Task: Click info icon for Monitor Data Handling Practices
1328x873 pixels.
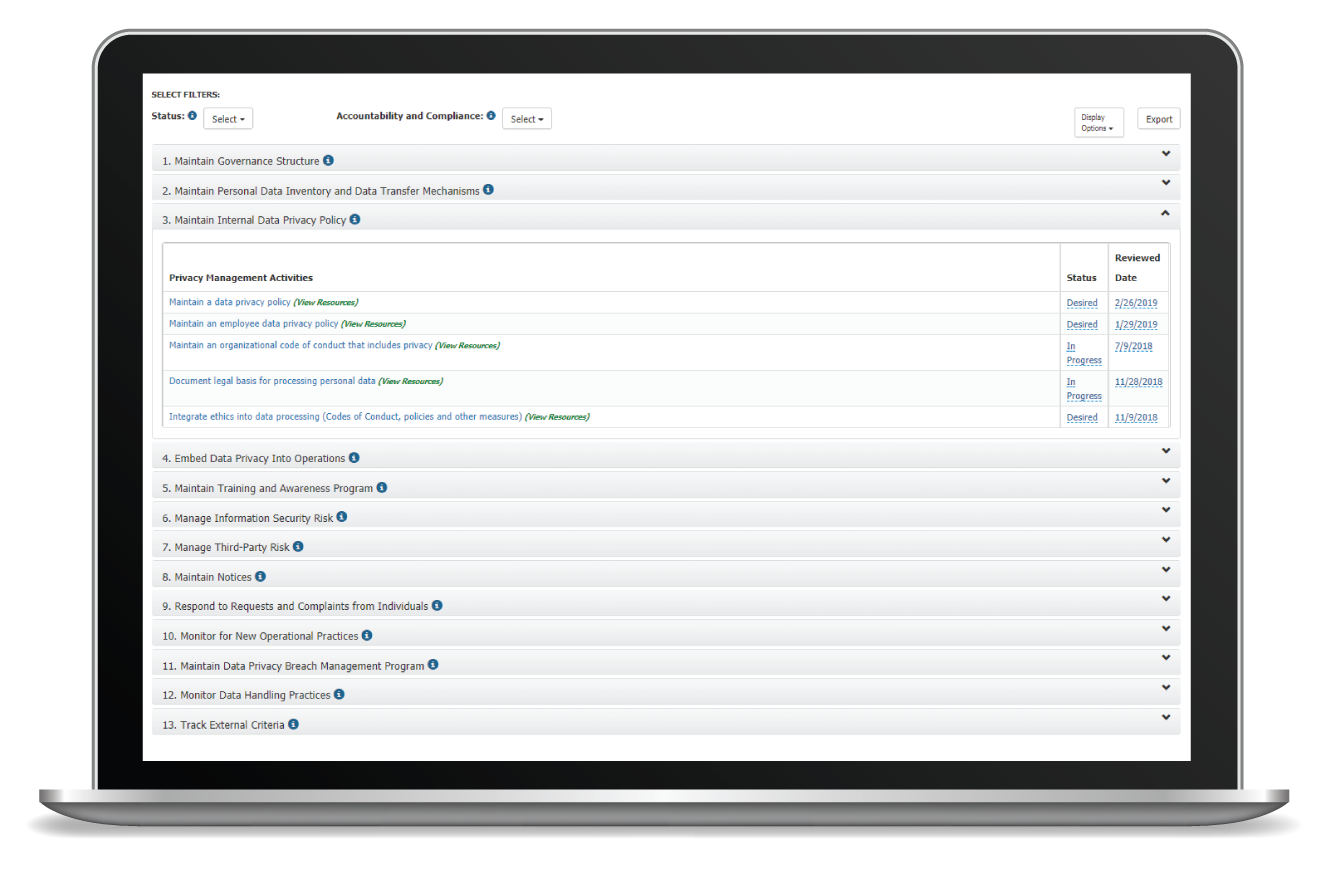Action: pos(339,694)
